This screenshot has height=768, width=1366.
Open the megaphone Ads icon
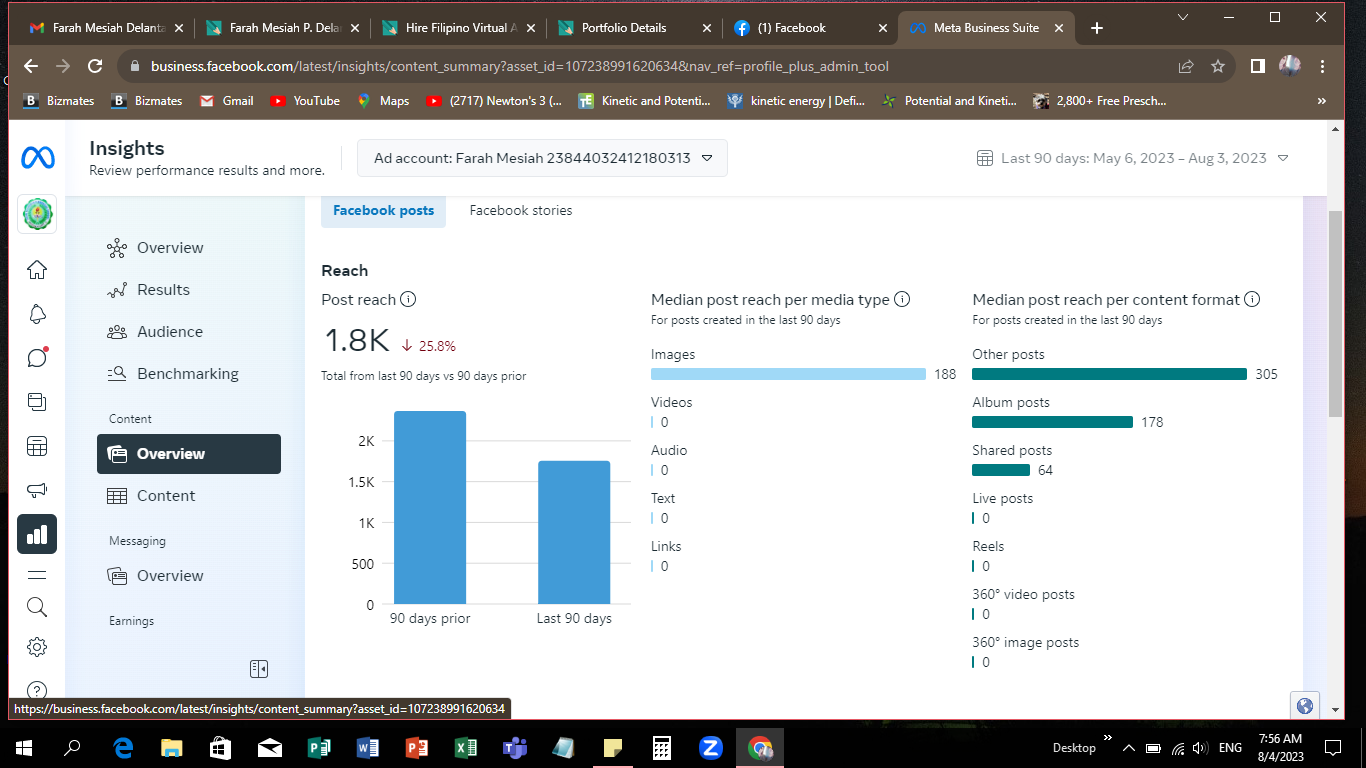pyautogui.click(x=37, y=491)
